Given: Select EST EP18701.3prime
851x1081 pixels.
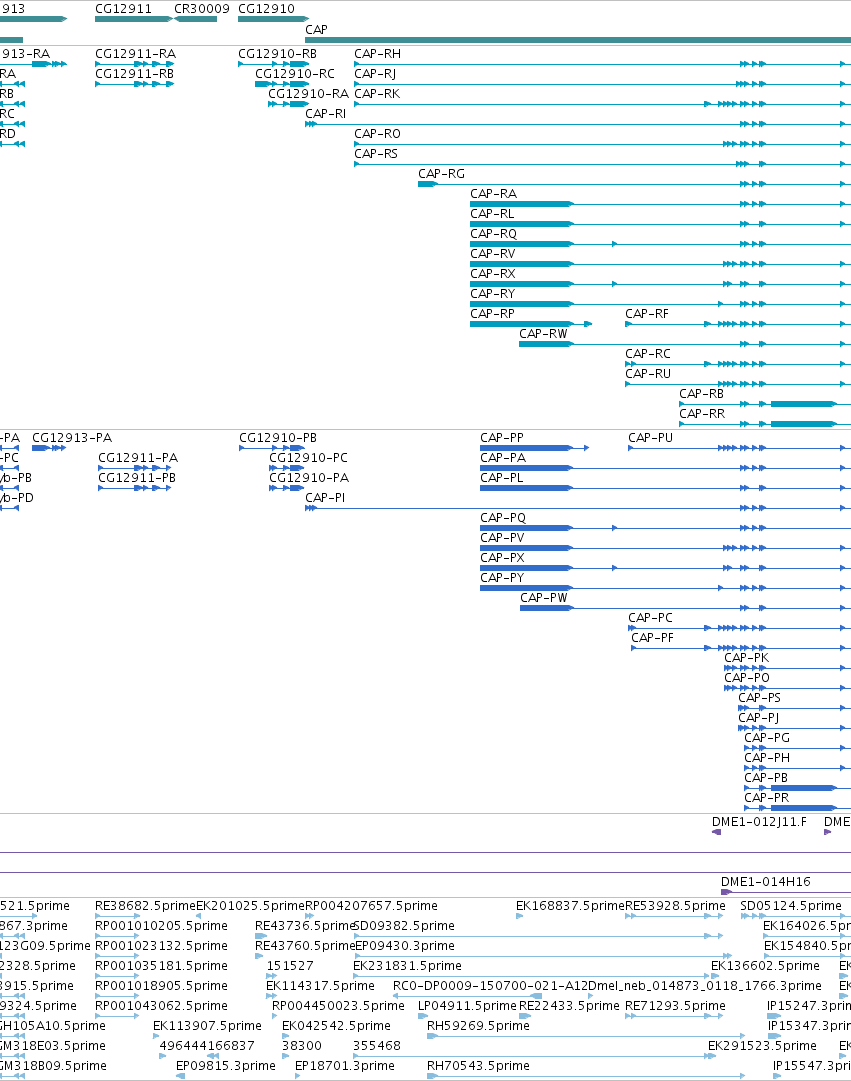Looking at the screenshot, I should [345, 1066].
